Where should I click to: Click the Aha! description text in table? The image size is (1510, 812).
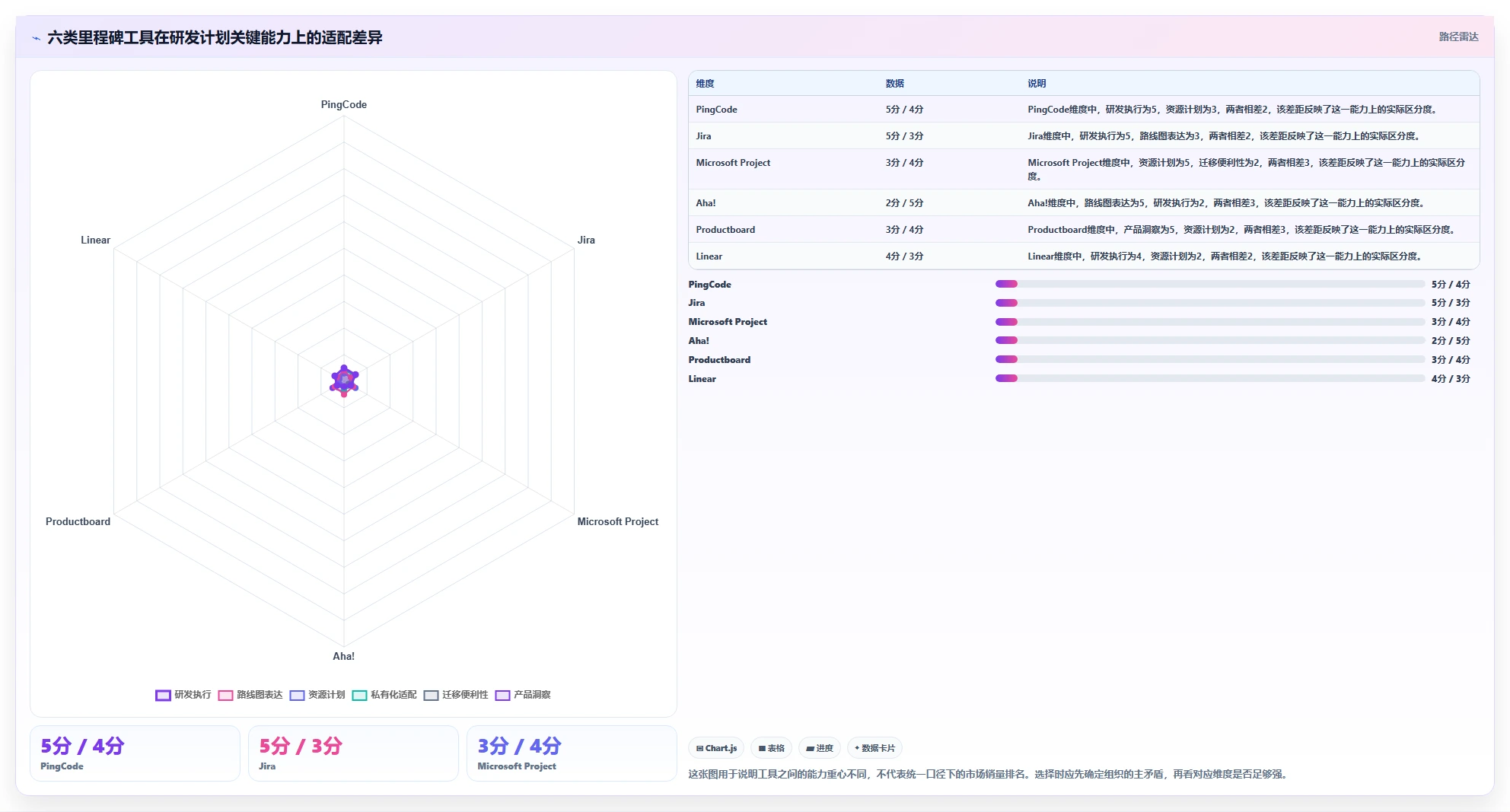(1227, 203)
